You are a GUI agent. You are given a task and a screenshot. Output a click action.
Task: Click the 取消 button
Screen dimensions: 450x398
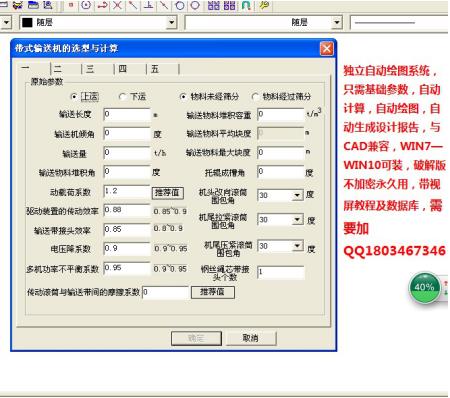point(251,338)
